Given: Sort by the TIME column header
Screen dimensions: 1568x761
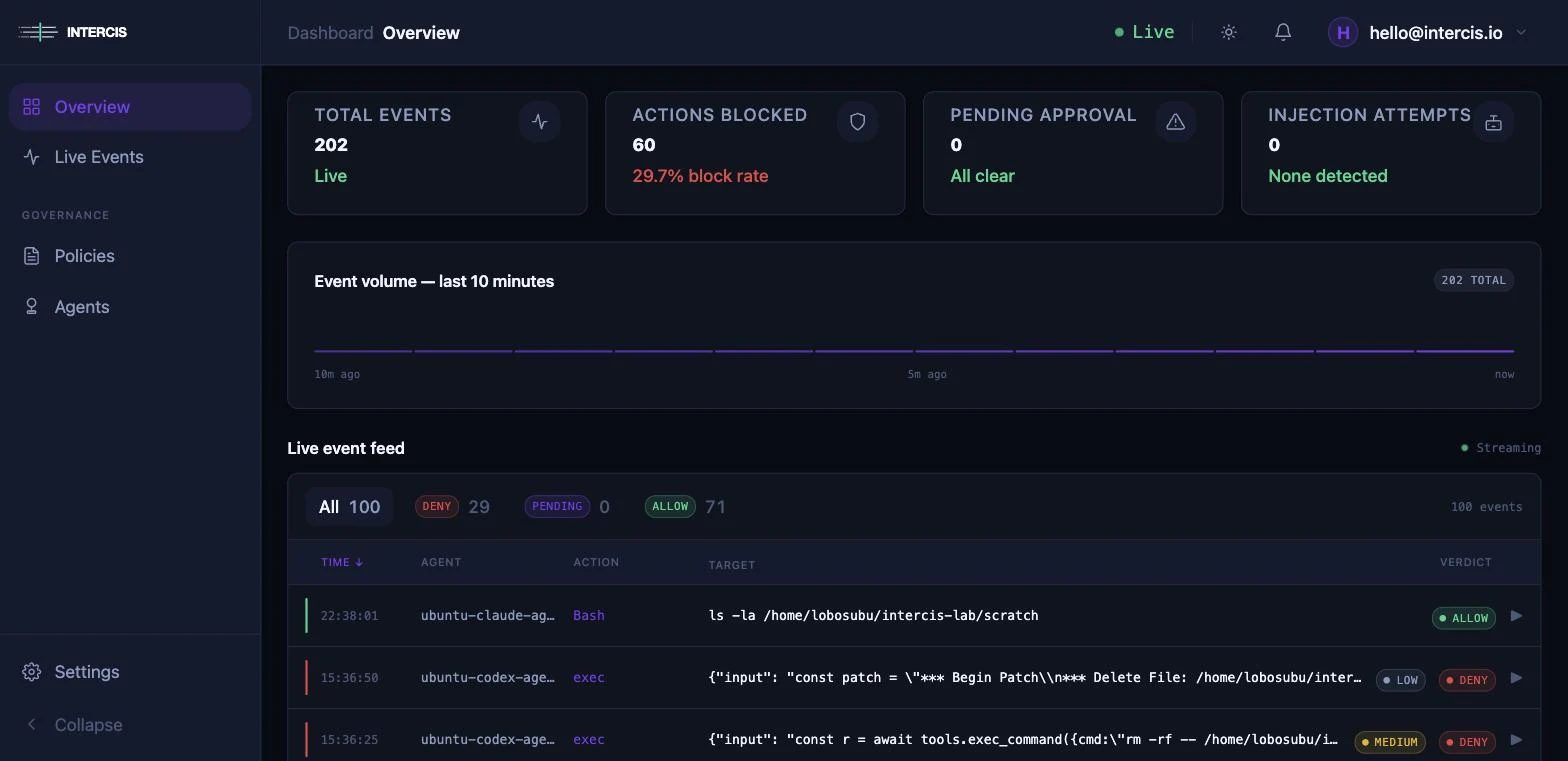Looking at the screenshot, I should pos(342,562).
